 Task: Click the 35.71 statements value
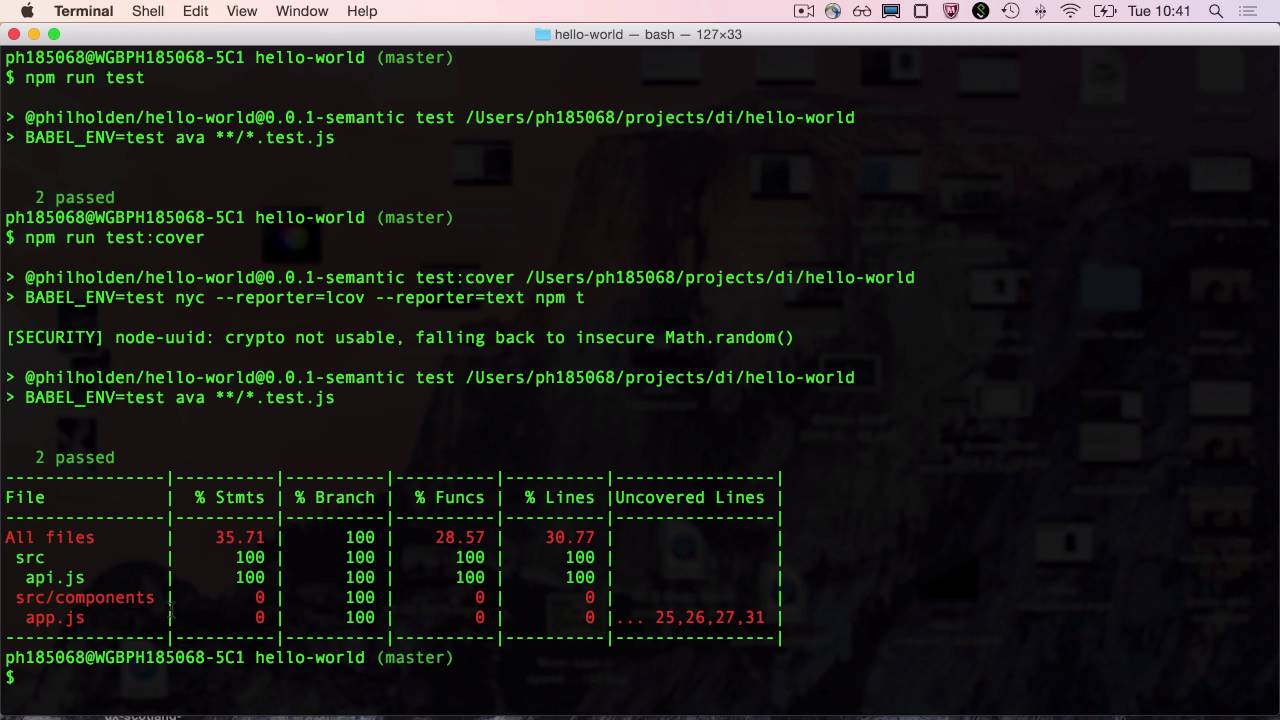click(240, 538)
